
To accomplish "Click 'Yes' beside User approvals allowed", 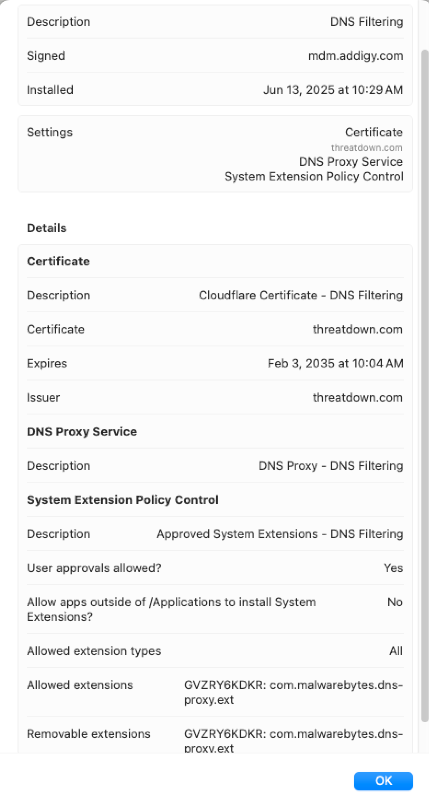I will 393,568.
